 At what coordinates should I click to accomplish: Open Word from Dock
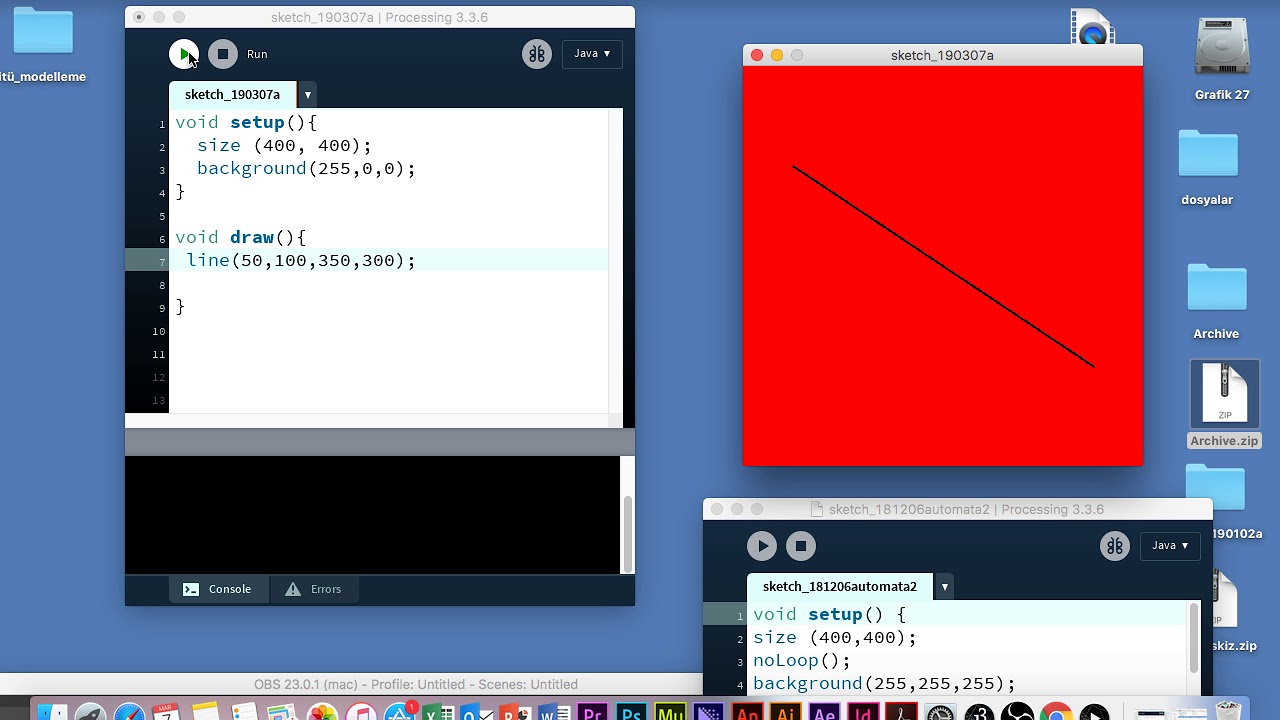[x=554, y=711]
